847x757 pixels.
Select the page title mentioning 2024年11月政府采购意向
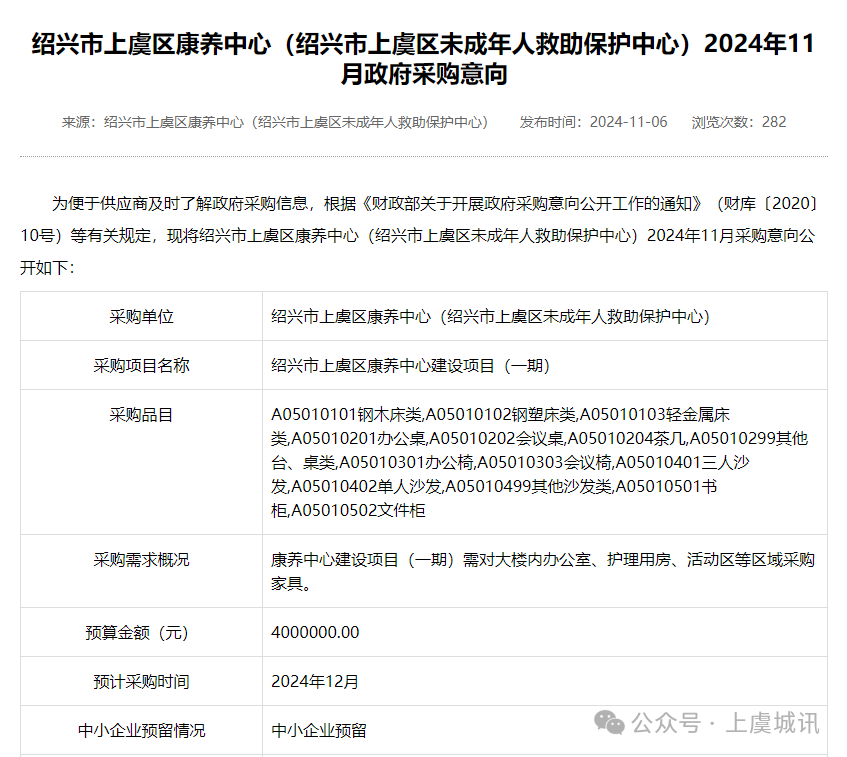[424, 59]
